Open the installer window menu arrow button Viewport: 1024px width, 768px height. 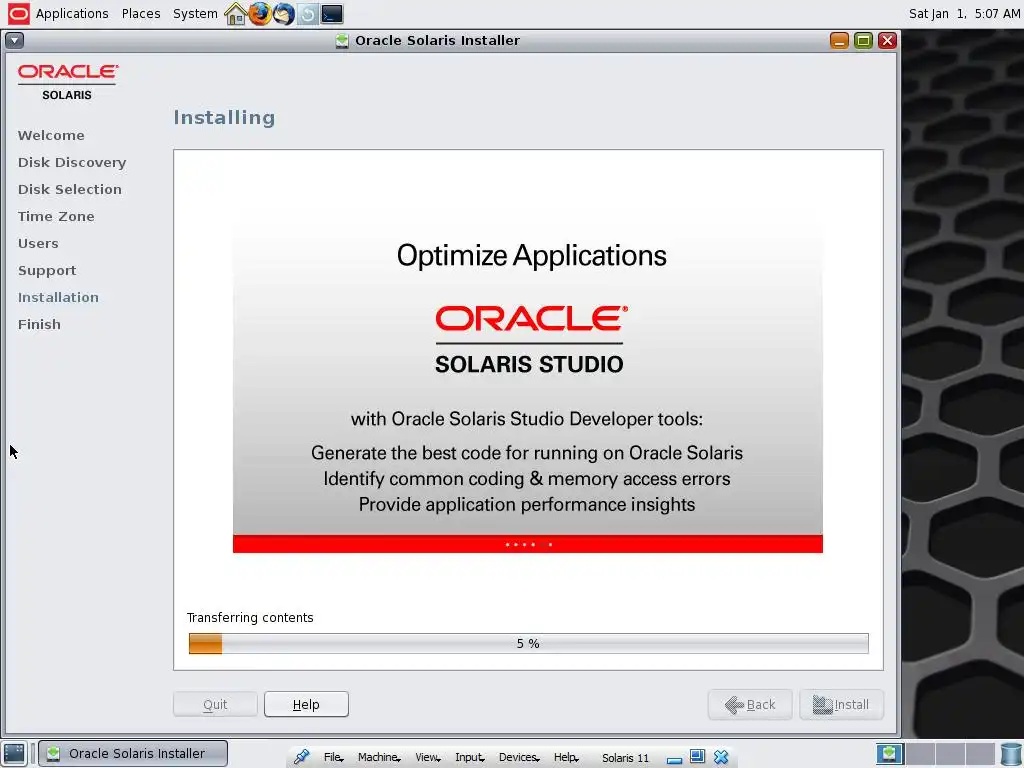(14, 40)
